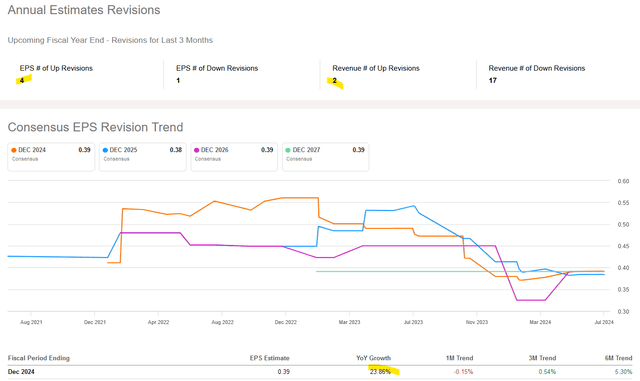
Task: Click the Fiscal Period Ending column header
Action: click(39, 358)
